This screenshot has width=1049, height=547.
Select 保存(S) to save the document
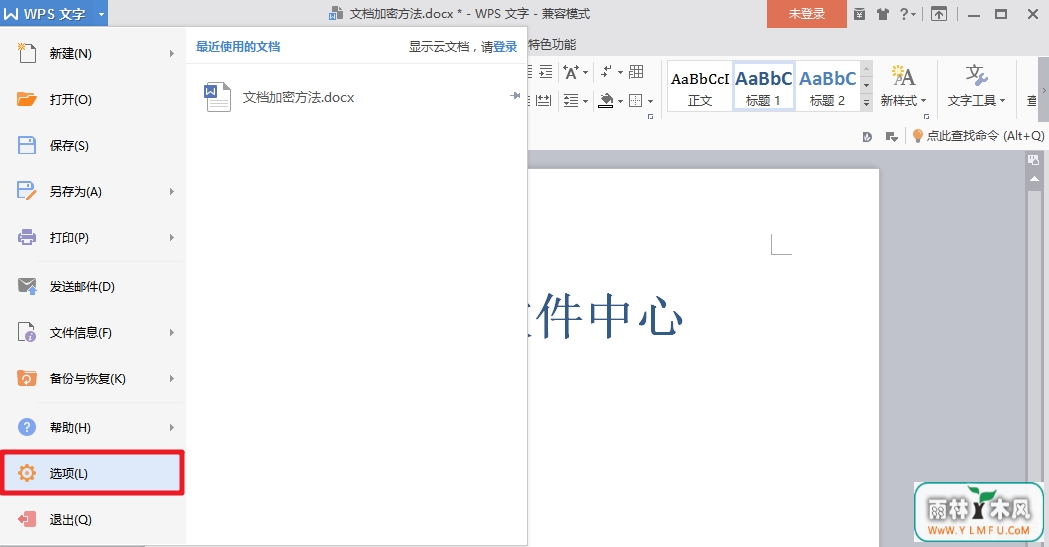click(92, 146)
